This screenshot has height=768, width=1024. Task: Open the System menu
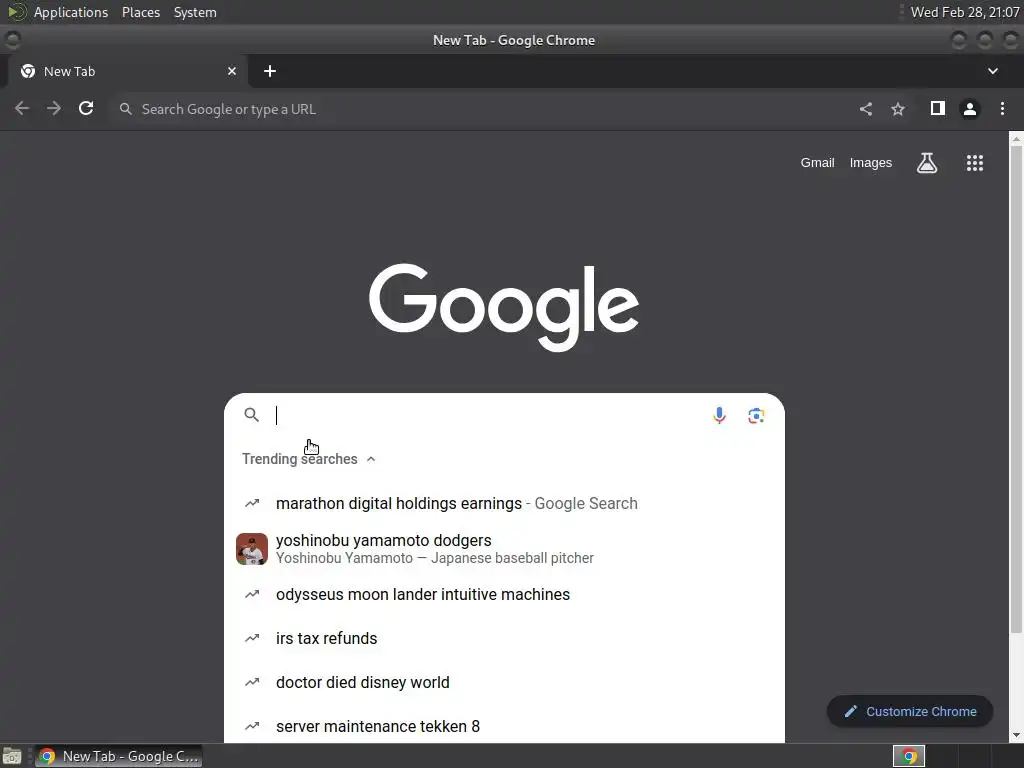click(x=195, y=12)
